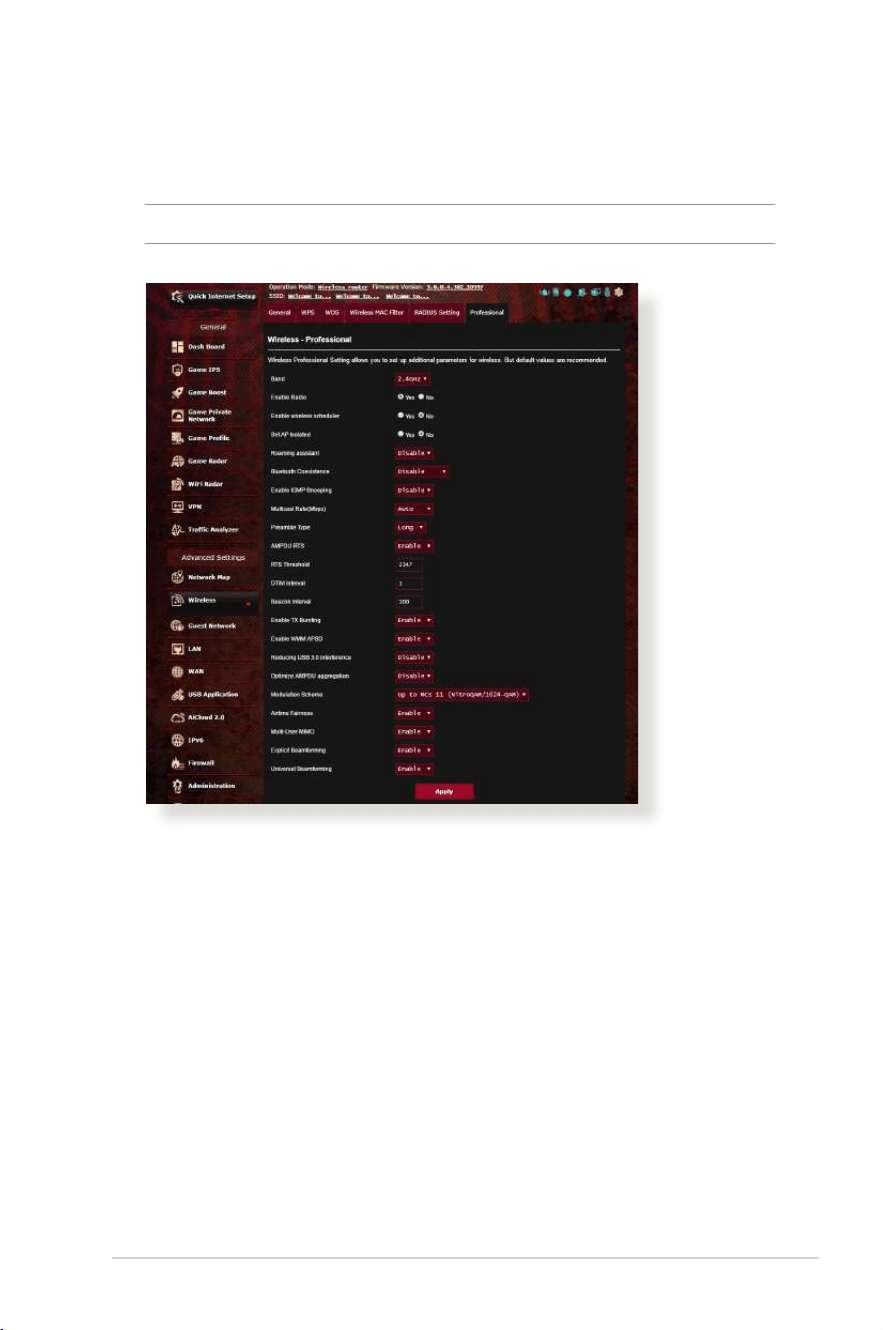This screenshot has height=1330, width=883.
Task: Open Universal Beamforming dropdown
Action: (x=415, y=769)
